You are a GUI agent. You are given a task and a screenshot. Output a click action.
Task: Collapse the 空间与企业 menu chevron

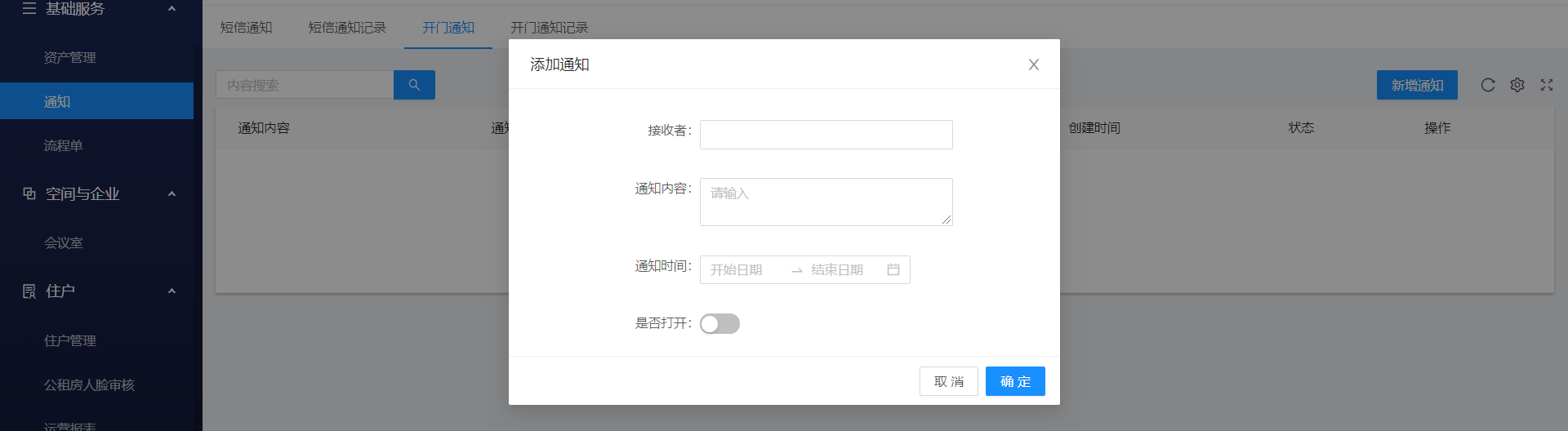(x=171, y=193)
